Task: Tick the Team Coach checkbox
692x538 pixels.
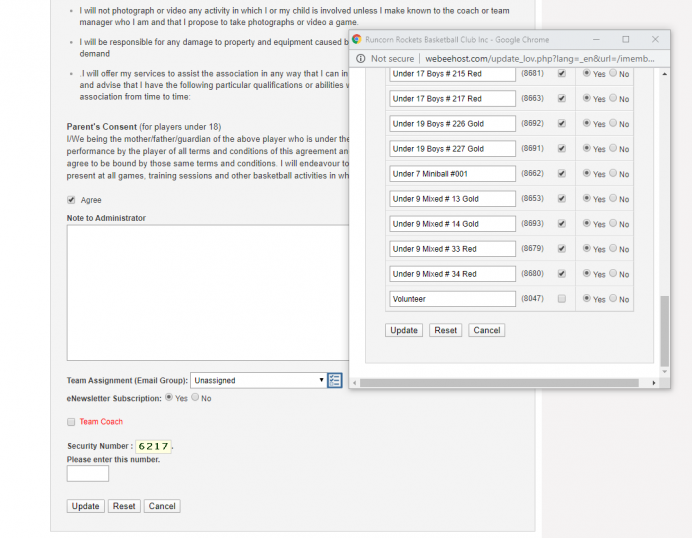Action: click(71, 422)
